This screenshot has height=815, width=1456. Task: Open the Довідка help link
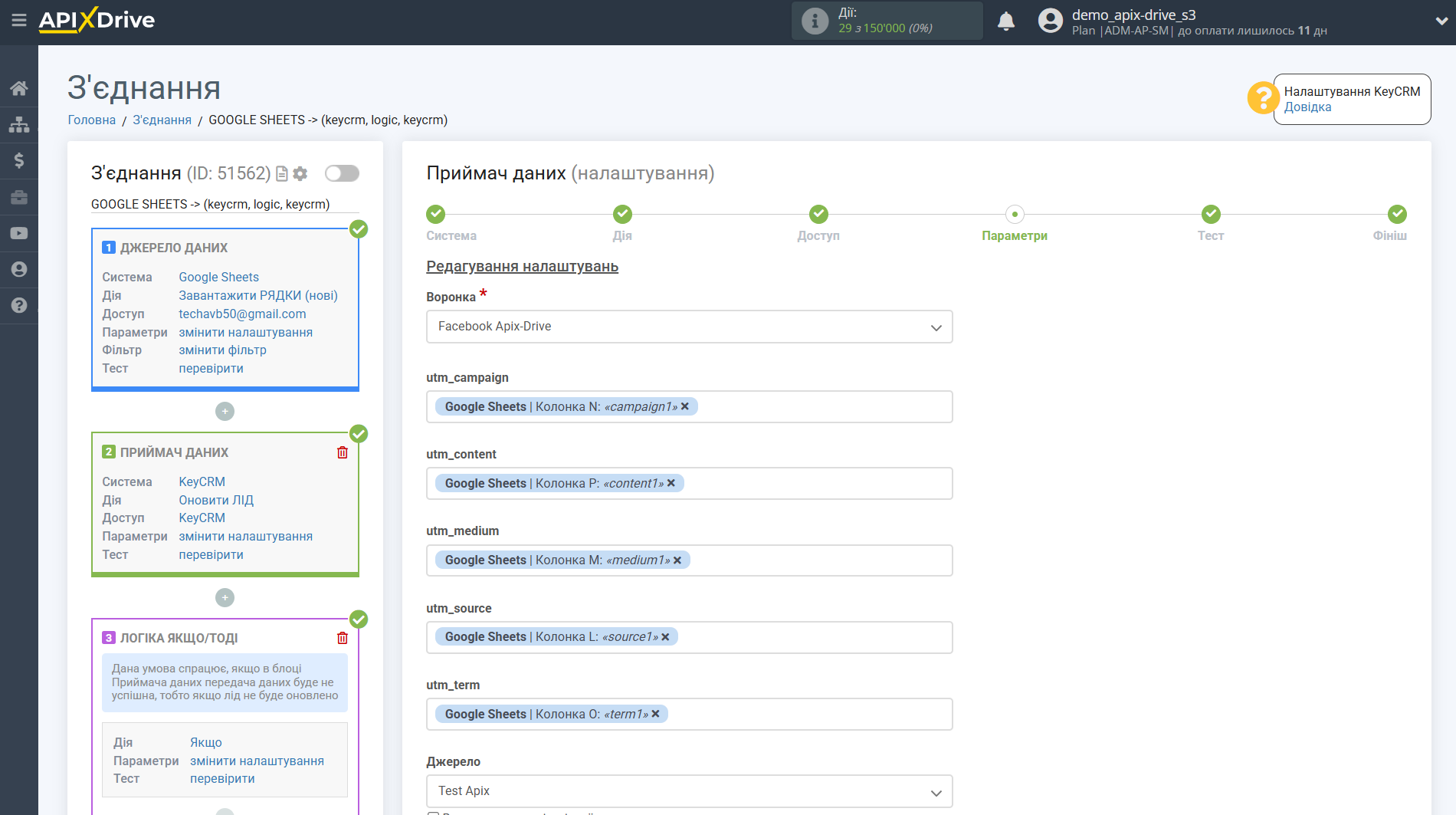pos(1307,107)
